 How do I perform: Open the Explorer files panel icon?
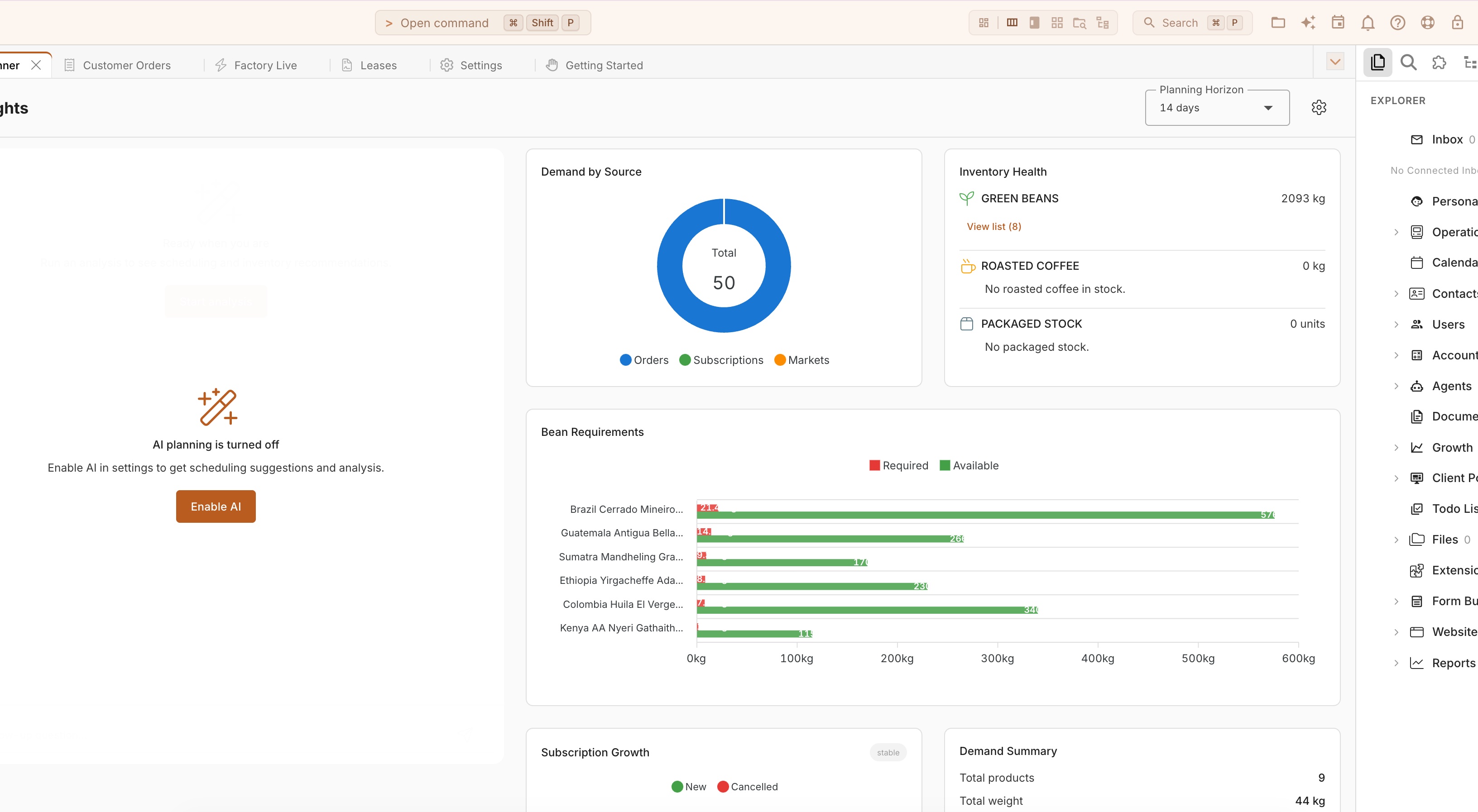(1377, 62)
